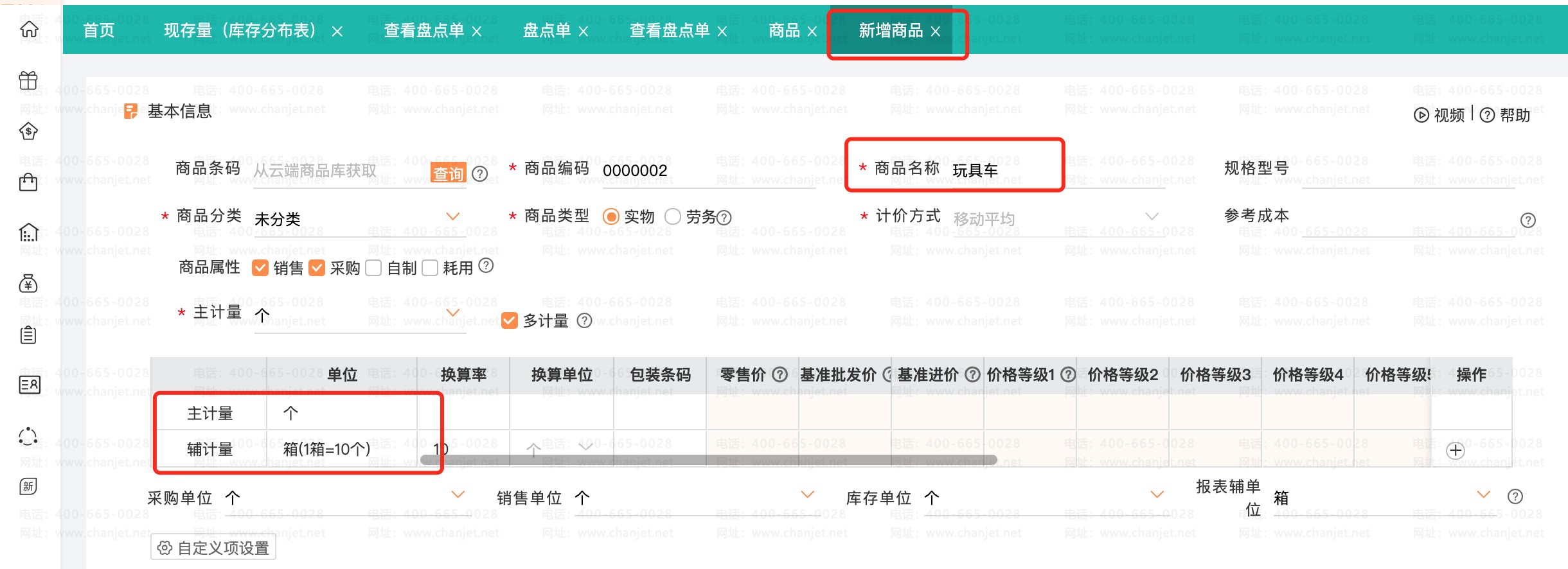Screen dimensions: 1568x569
Task: Open the warehouse building sidebar icon
Action: [x=28, y=232]
